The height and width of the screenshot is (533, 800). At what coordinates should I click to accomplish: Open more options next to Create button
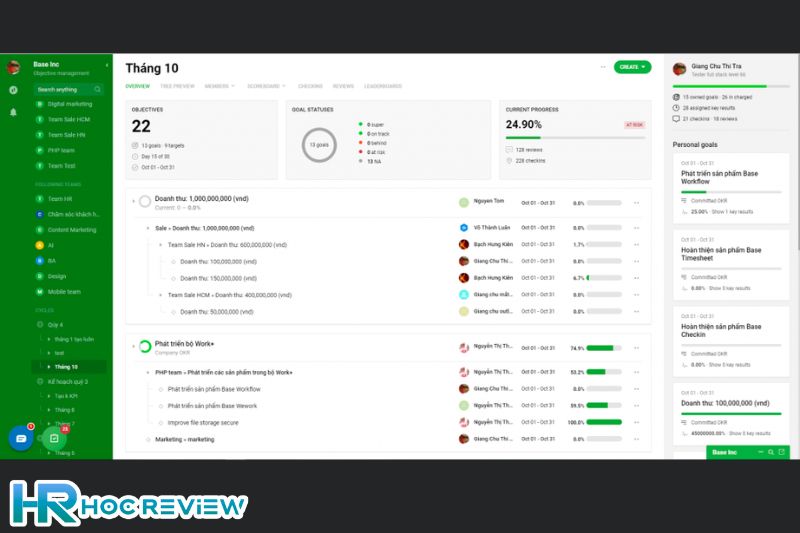[x=603, y=67]
